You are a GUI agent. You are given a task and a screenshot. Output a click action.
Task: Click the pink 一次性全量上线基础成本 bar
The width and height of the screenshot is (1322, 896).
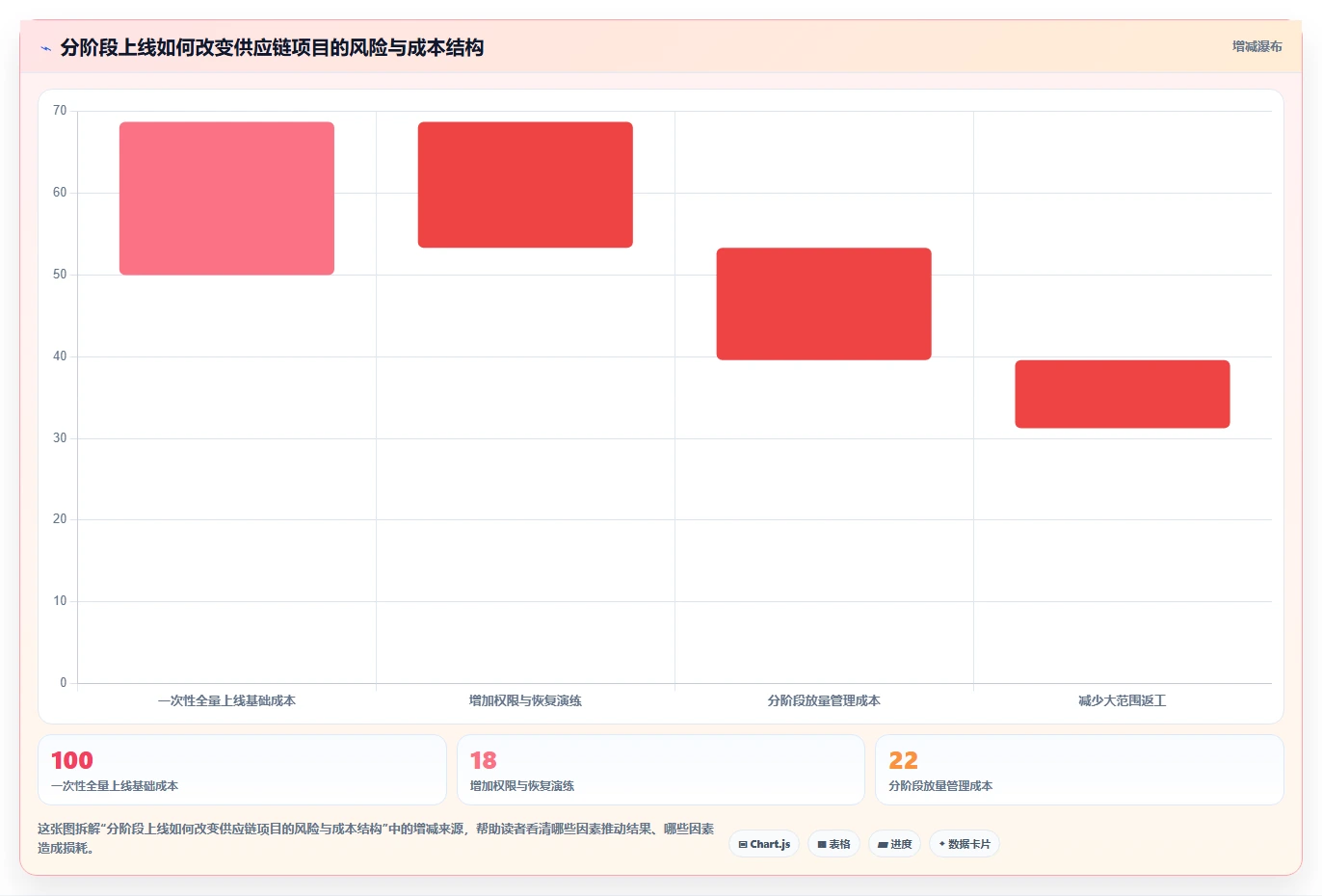pos(226,198)
